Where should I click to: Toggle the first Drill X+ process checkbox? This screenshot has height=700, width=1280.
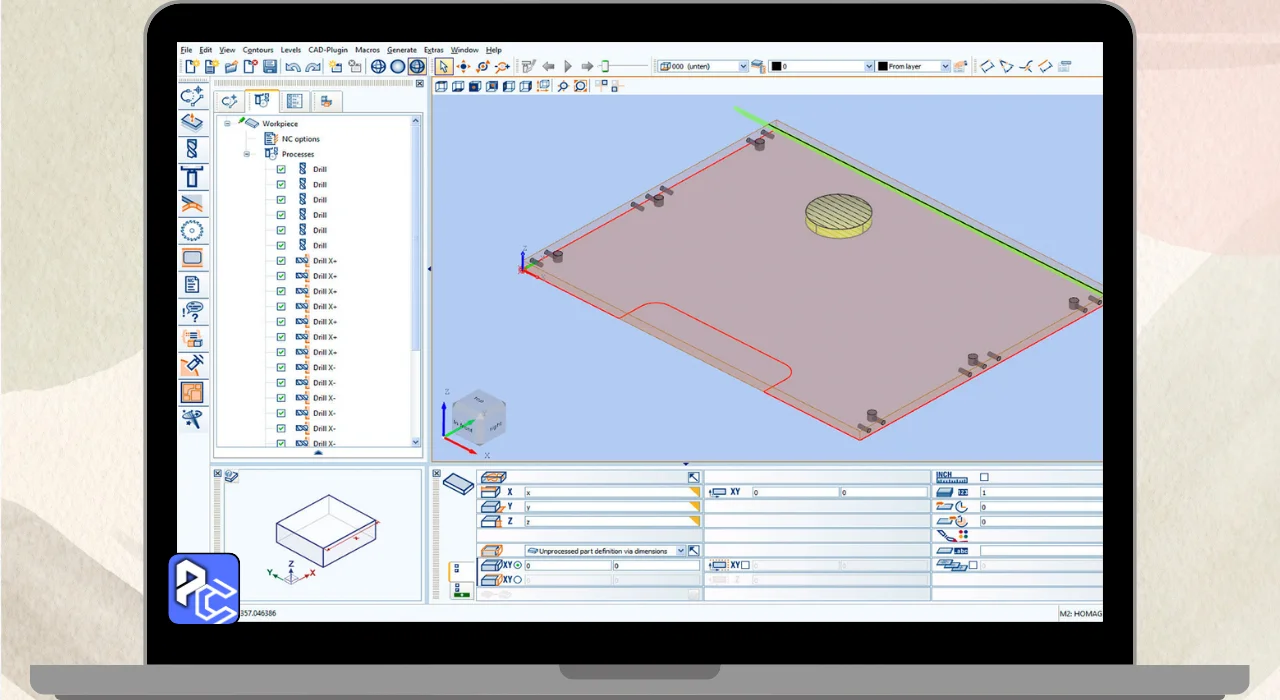tap(281, 261)
